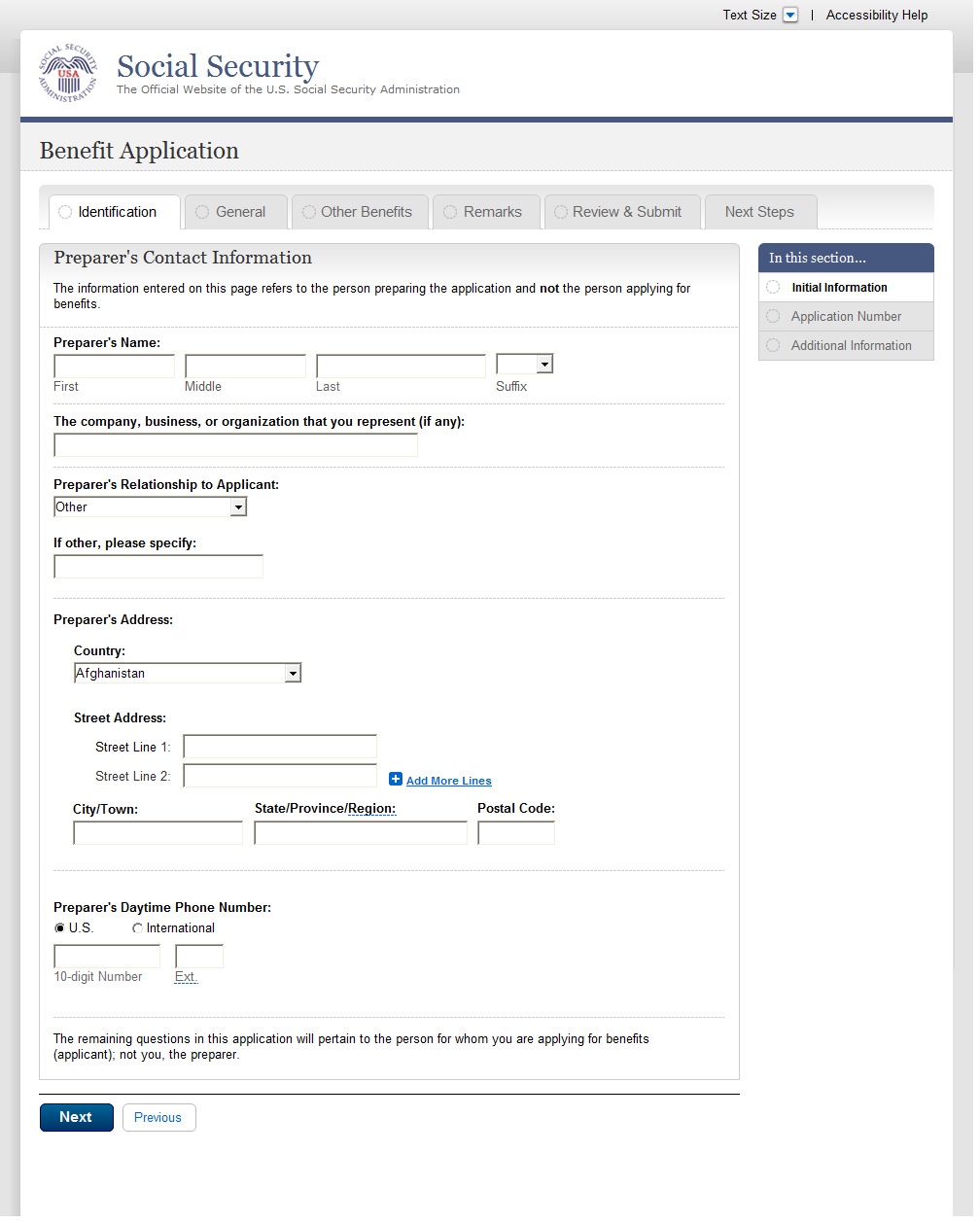The width and height of the screenshot is (980, 1223).
Task: Click the Review & Submit tab circle icon
Action: pos(561,212)
